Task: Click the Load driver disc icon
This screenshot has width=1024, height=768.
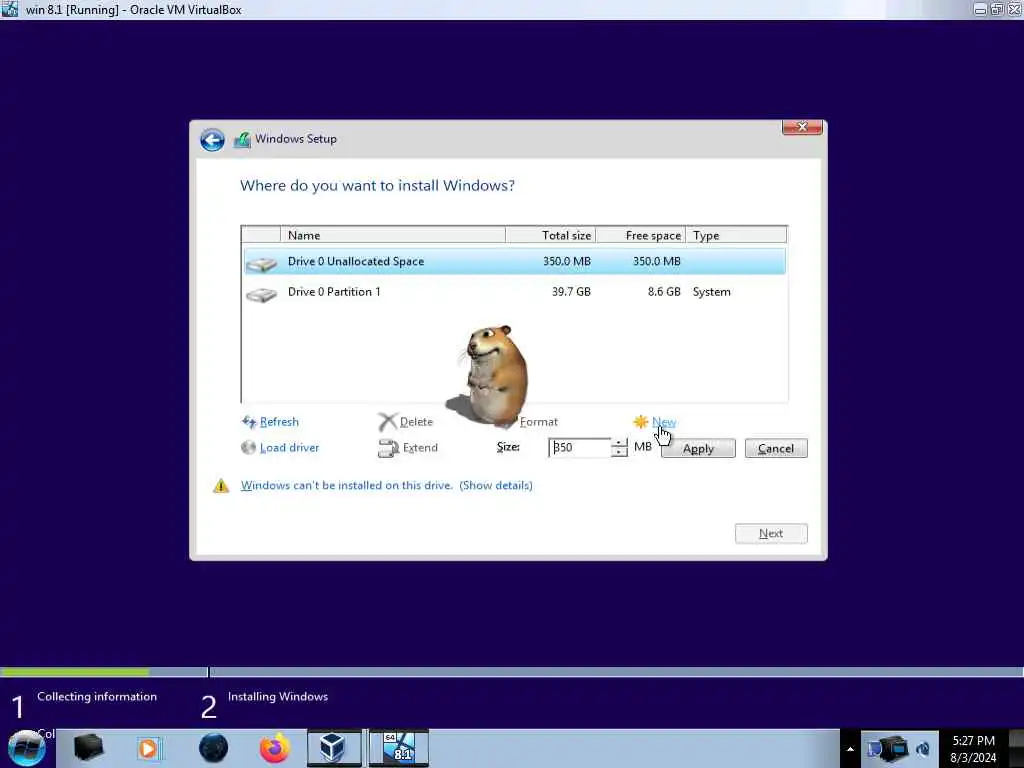Action: tap(248, 447)
